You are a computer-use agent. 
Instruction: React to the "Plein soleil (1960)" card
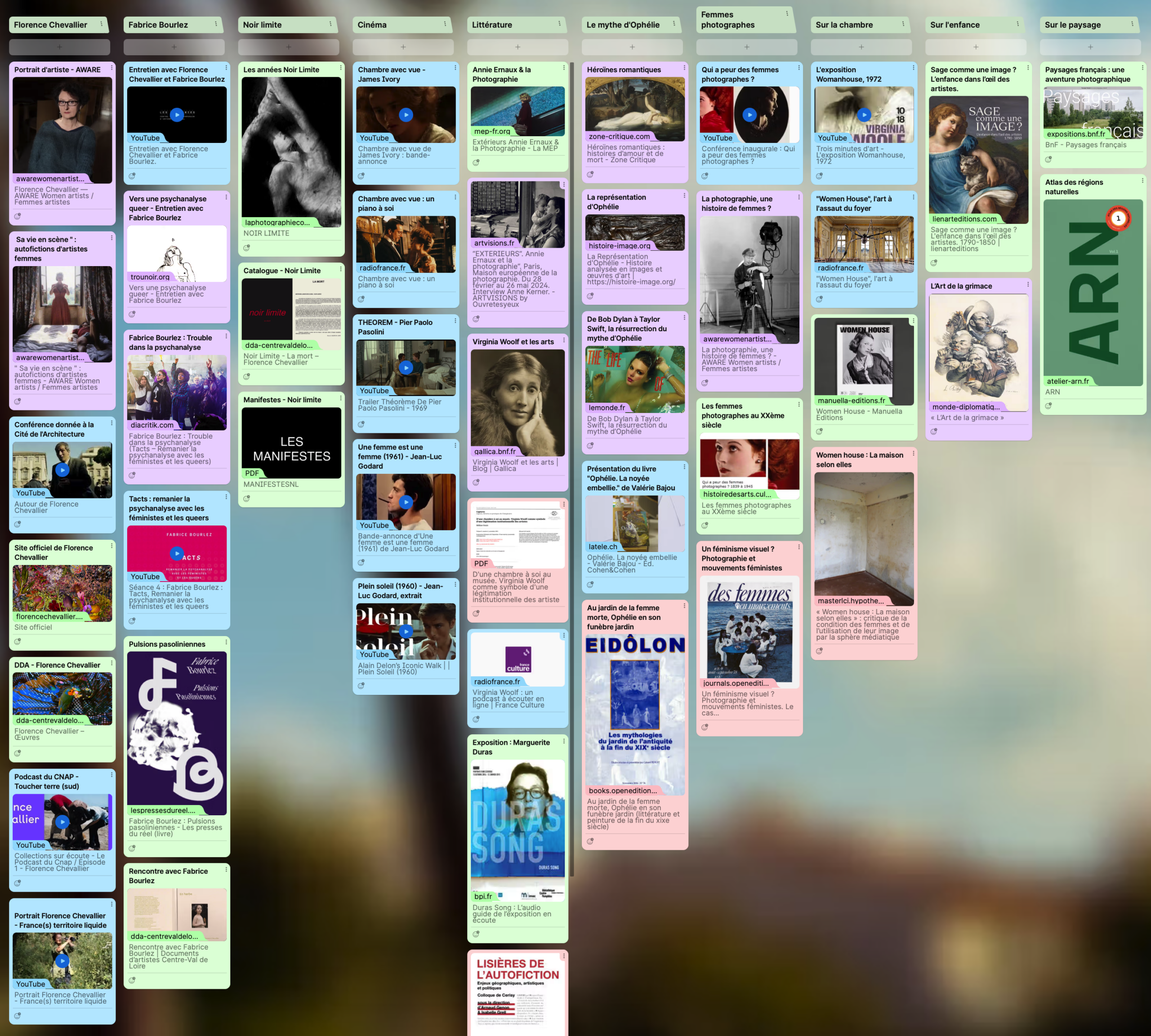361,686
